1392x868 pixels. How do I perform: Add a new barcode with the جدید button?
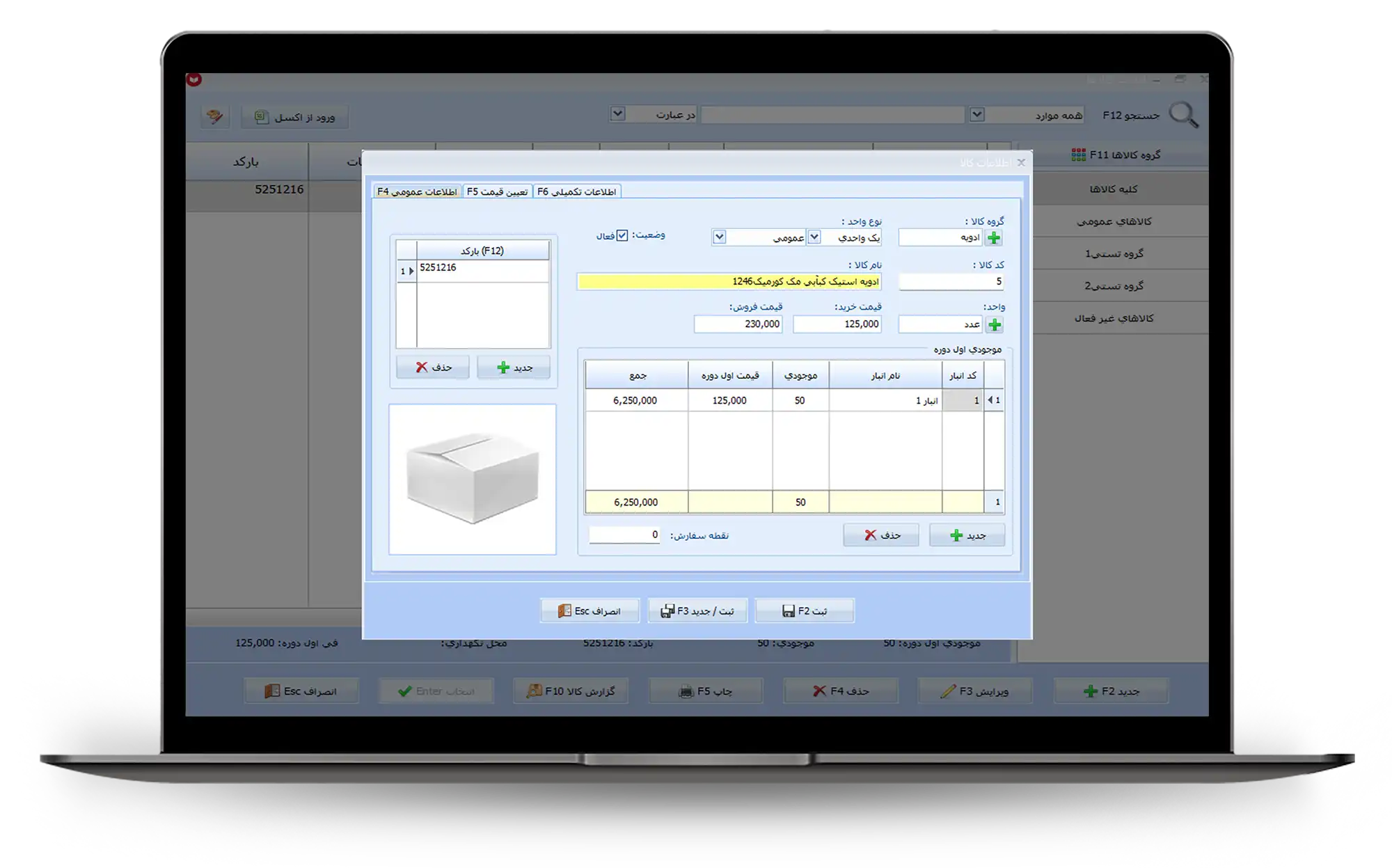point(514,367)
